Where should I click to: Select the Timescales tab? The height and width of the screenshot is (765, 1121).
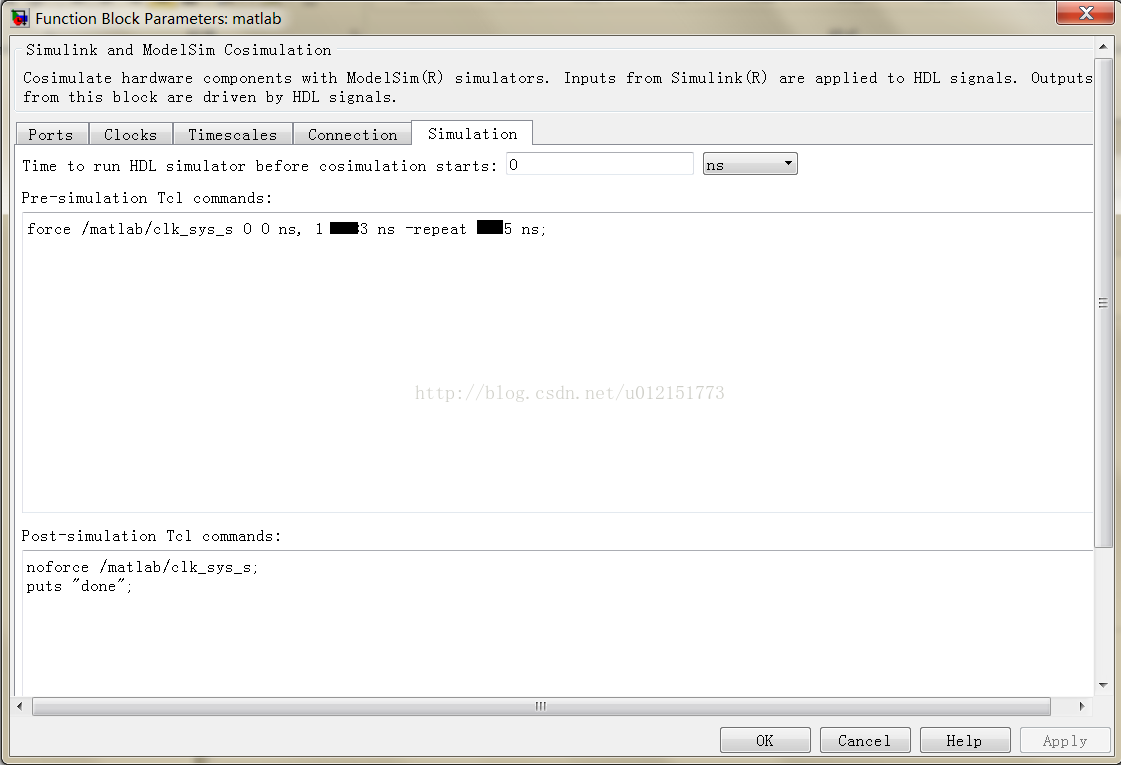[232, 134]
